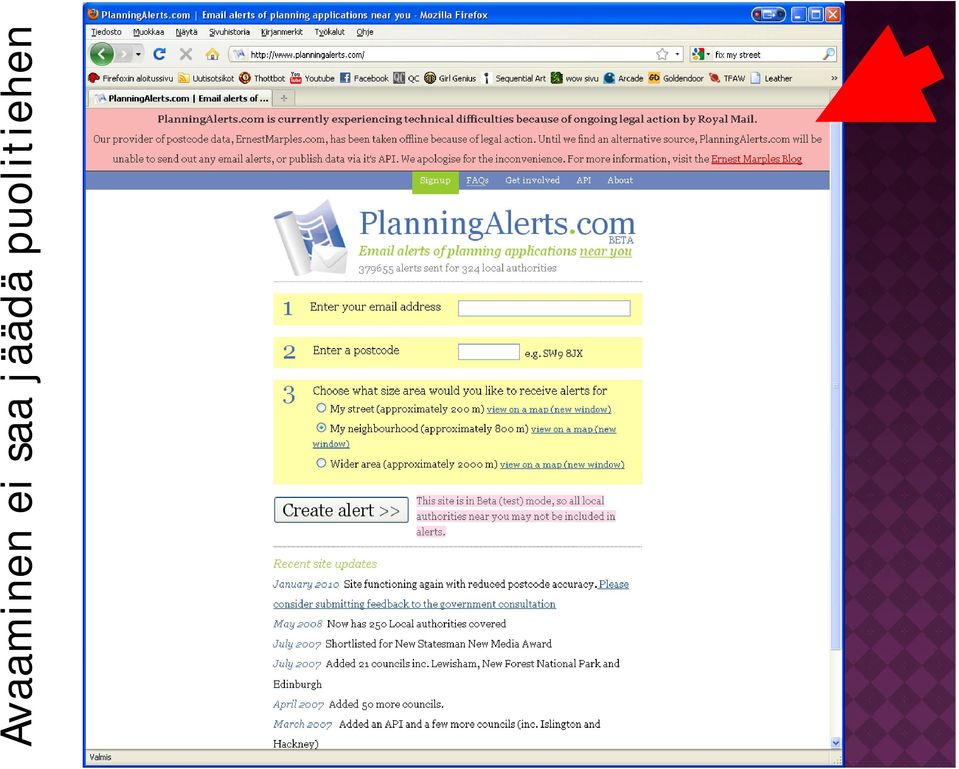959x769 pixels.
Task: Click the Firefox icon in the title bar
Action: [x=93, y=14]
